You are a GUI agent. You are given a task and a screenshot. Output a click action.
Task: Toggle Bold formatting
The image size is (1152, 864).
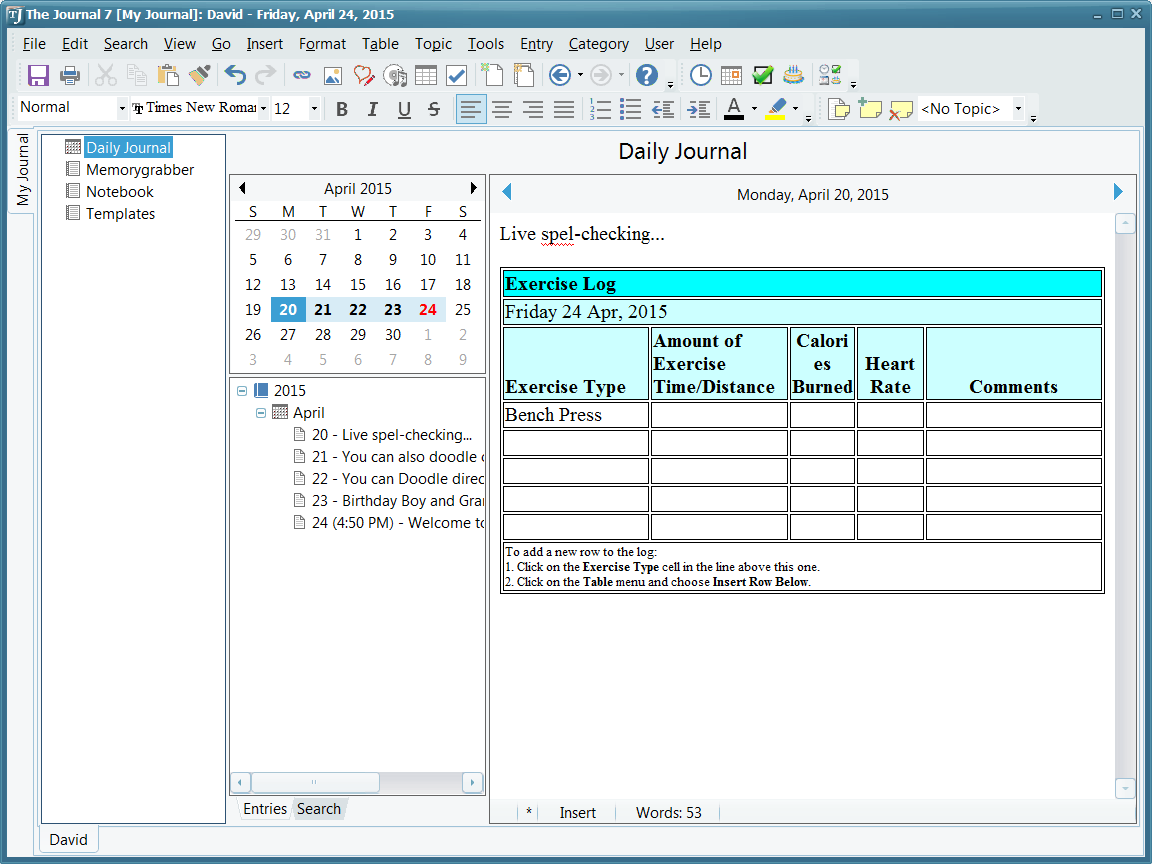[342, 109]
